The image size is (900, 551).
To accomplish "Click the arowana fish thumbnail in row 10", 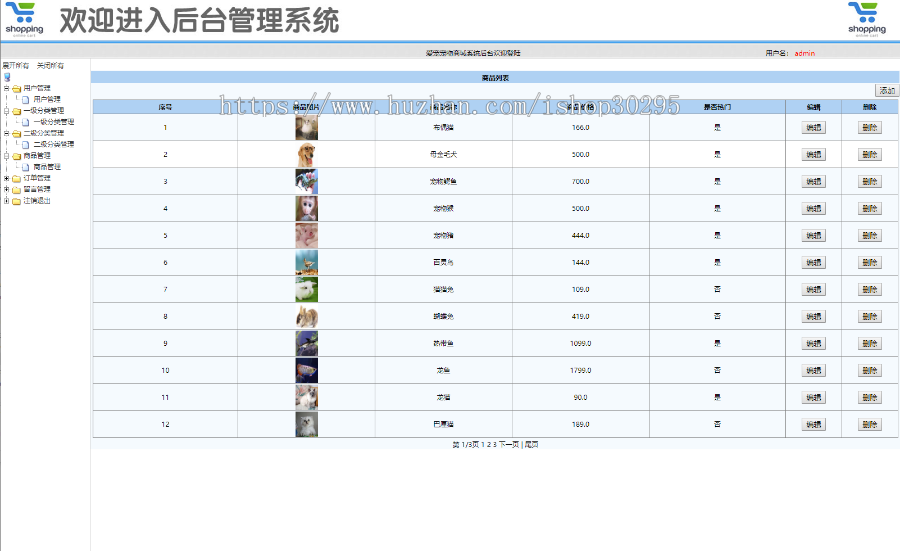I will [x=307, y=370].
